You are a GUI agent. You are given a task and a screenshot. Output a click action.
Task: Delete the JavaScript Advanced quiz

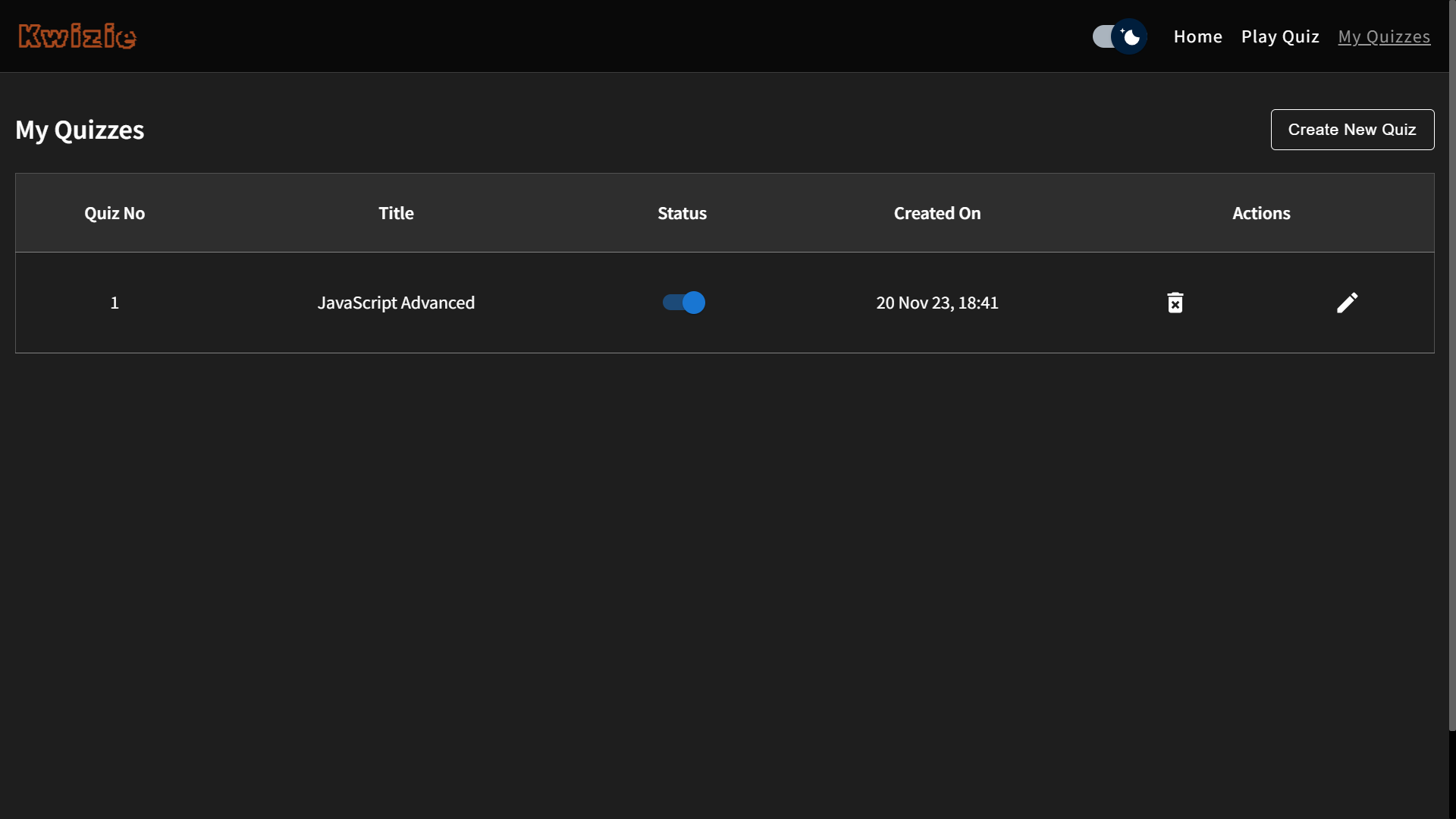pos(1175,303)
